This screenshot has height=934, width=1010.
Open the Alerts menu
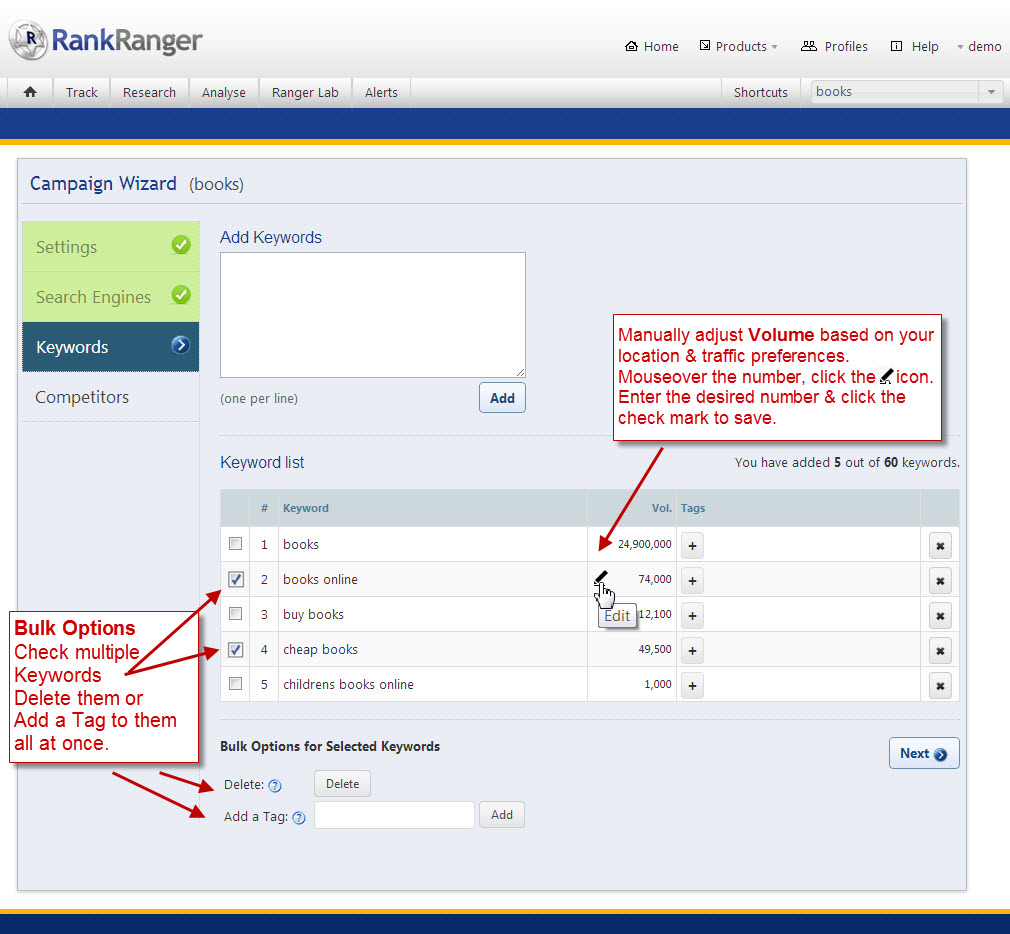(381, 92)
